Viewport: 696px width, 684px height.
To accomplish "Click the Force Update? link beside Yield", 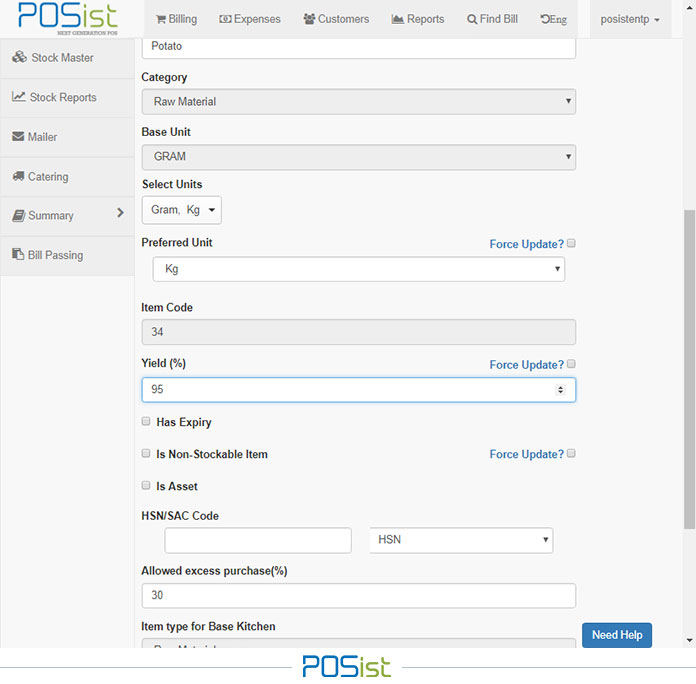I will [x=526, y=365].
